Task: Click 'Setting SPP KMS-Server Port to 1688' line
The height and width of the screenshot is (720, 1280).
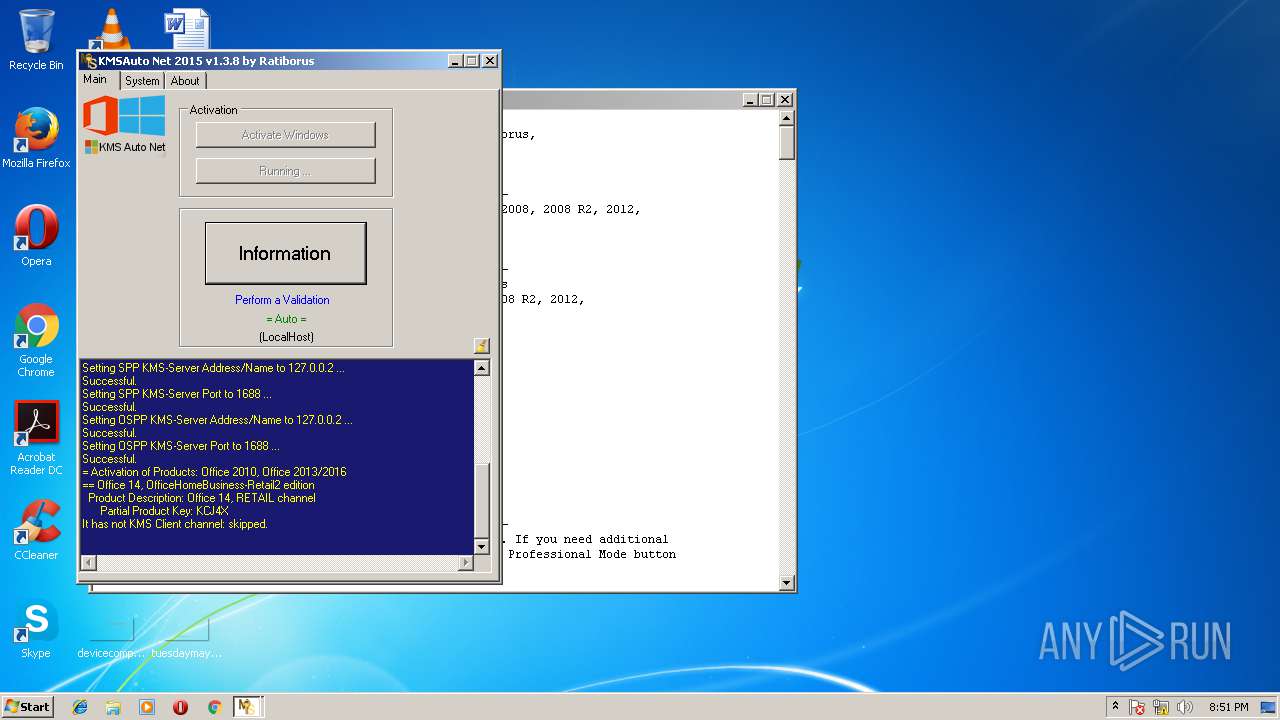Action: (x=176, y=394)
